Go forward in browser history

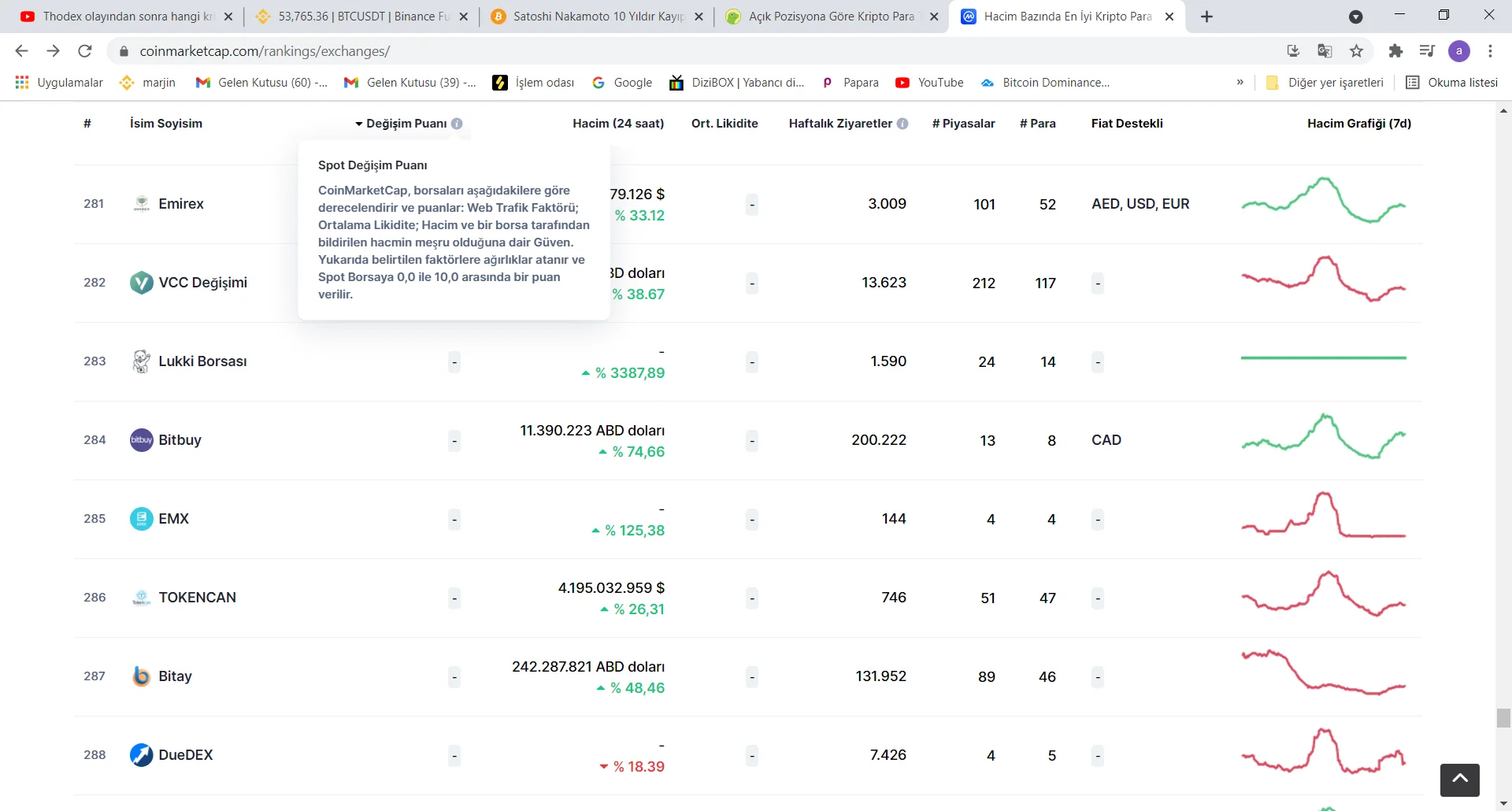coord(53,51)
